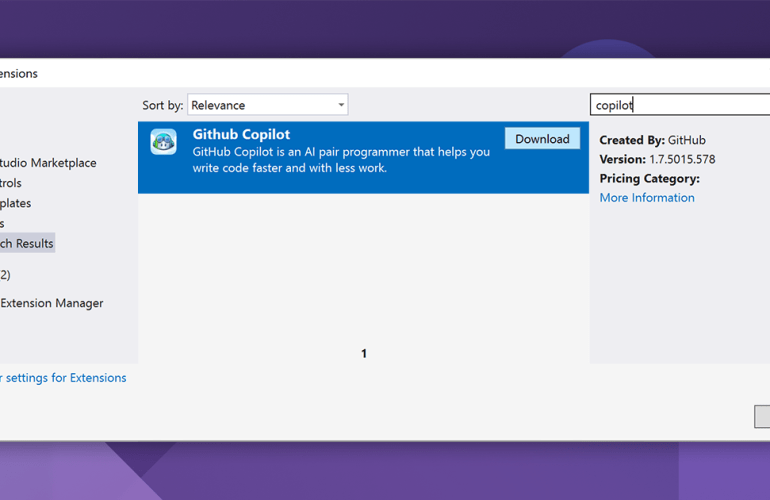770x500 pixels.
Task: Click the Sort by dropdown arrow
Action: point(341,105)
